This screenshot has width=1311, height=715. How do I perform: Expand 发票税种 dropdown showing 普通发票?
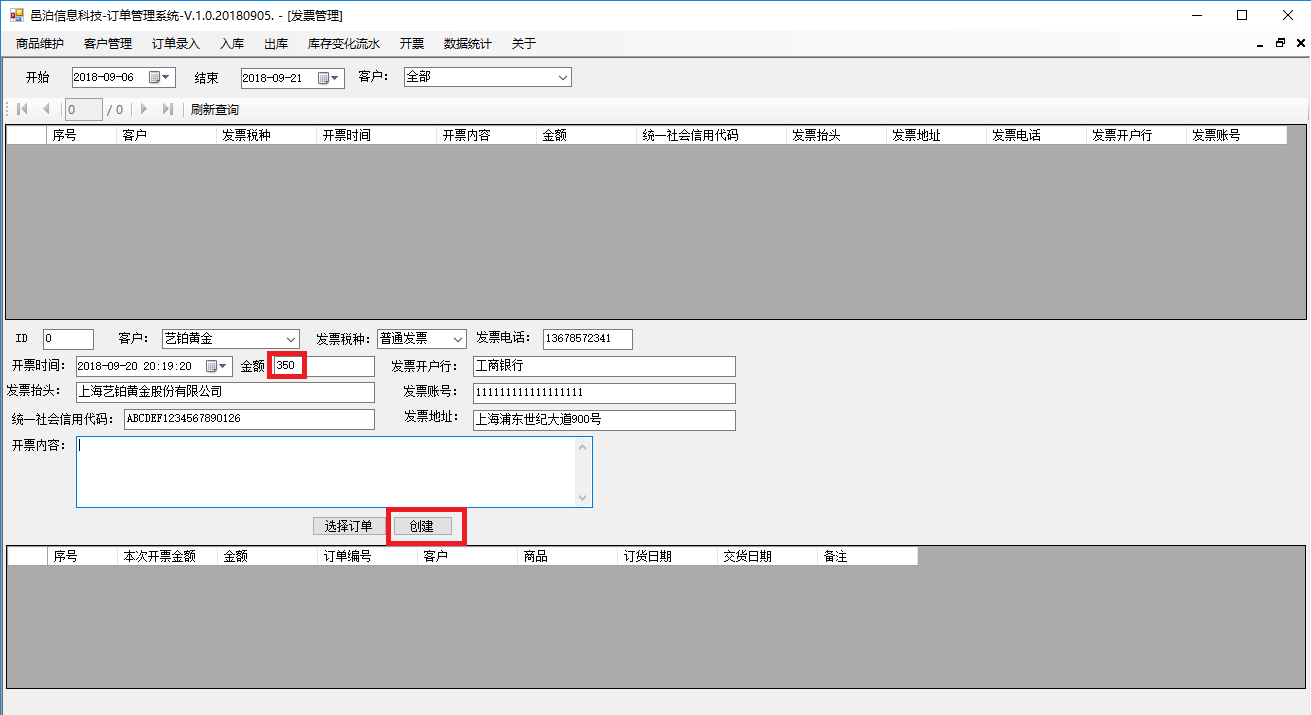[458, 339]
